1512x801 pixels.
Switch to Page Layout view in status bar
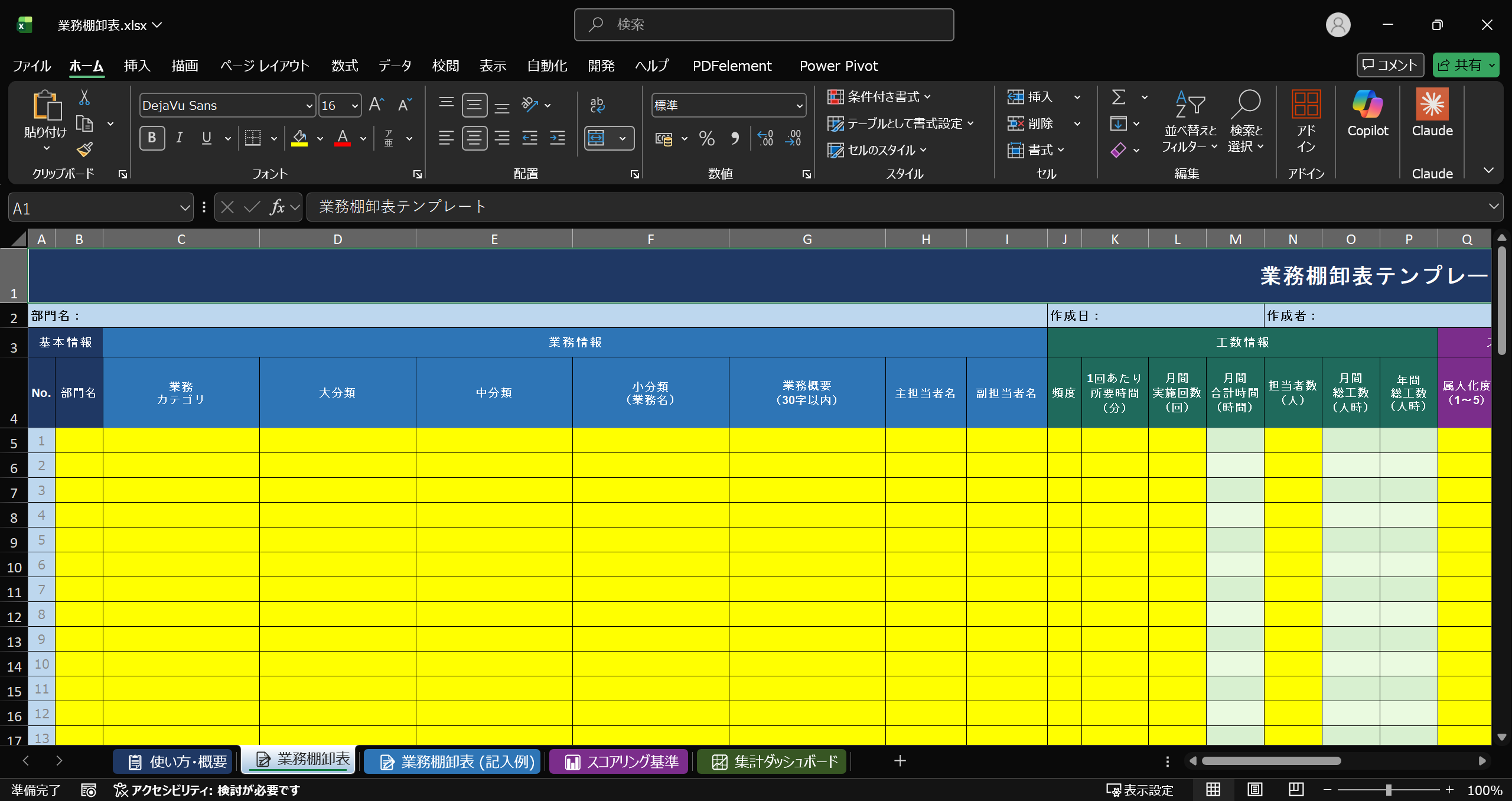coord(1254,790)
